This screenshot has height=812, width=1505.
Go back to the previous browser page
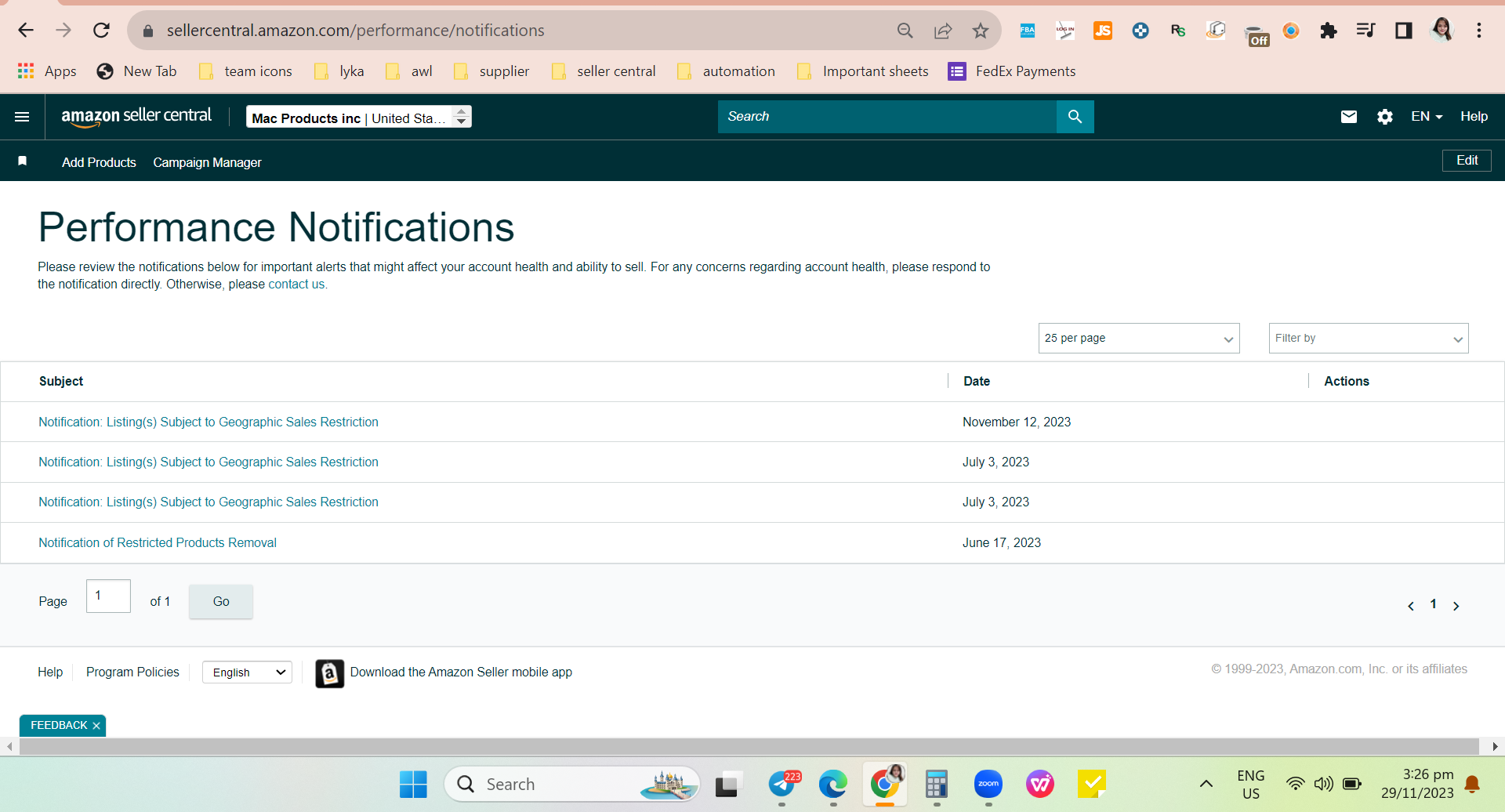point(26,31)
